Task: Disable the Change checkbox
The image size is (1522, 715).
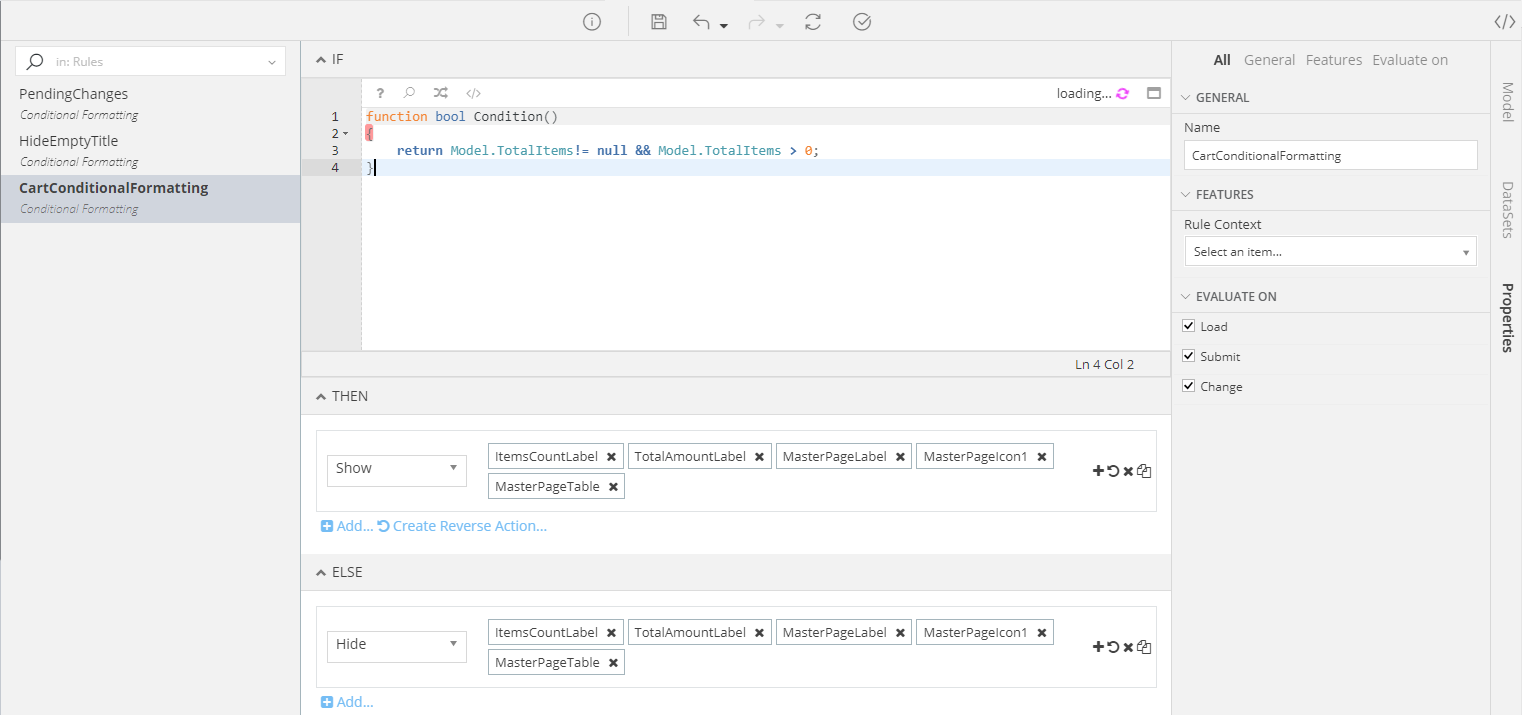Action: [x=1189, y=386]
